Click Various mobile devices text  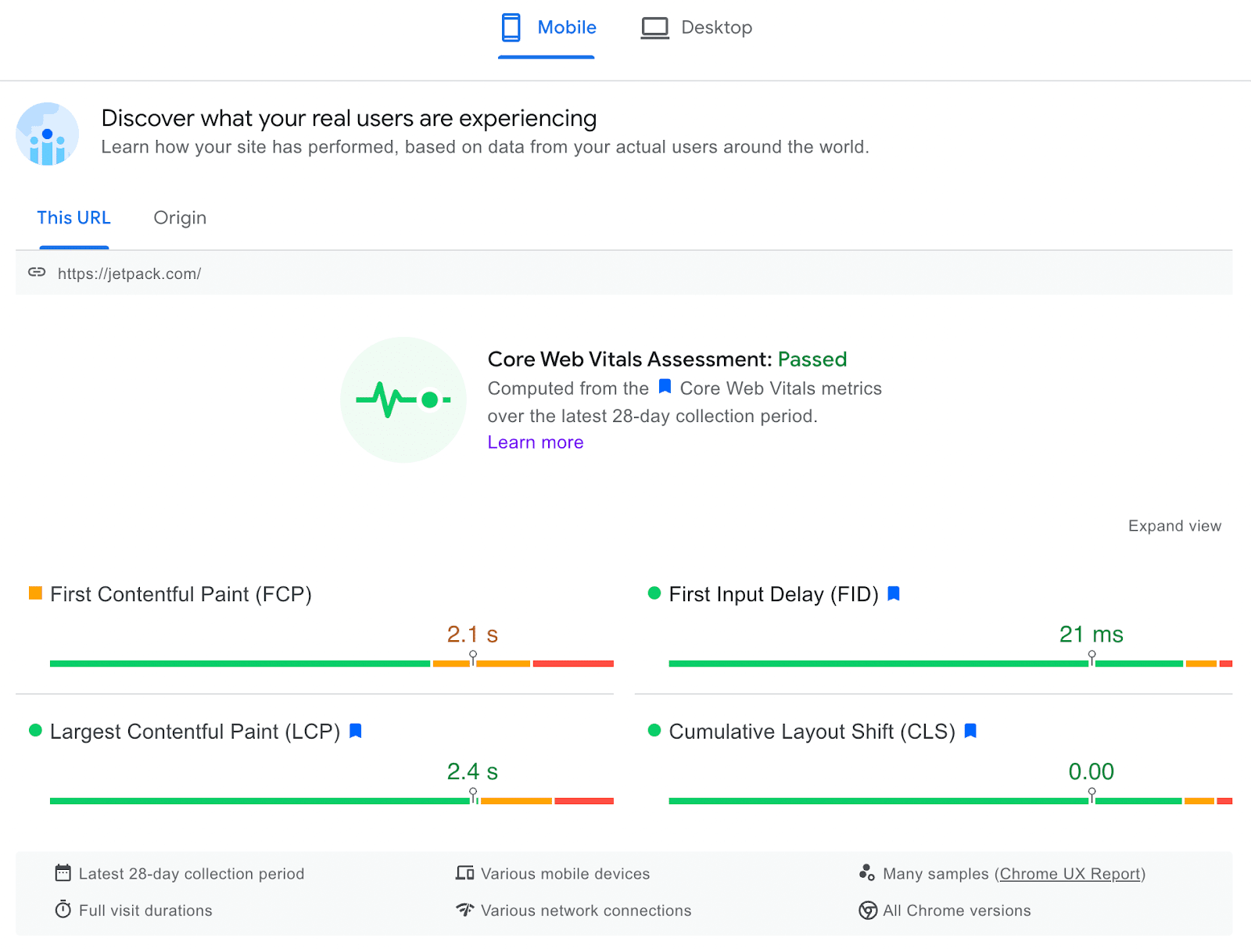click(565, 874)
